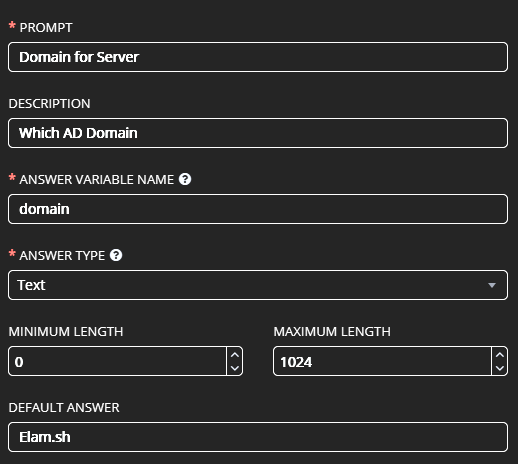Click the ANSWER VARIABLE NAME label text
The height and width of the screenshot is (464, 518).
click(97, 180)
